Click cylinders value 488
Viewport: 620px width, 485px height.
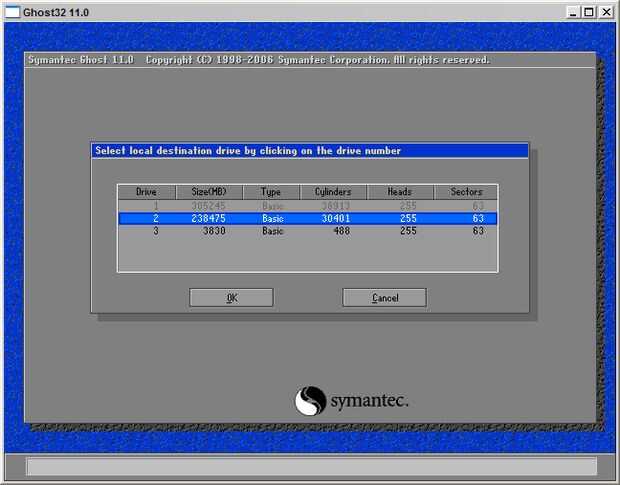(342, 231)
